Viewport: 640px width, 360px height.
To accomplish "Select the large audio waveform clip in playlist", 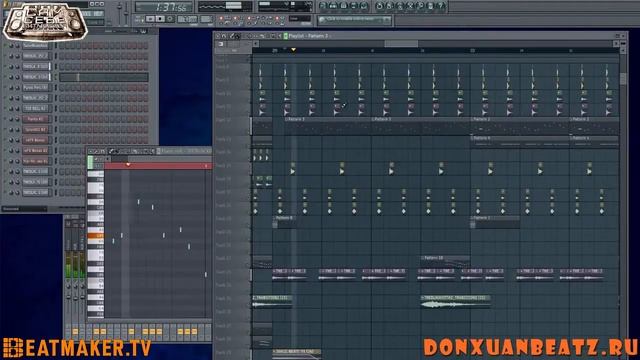I will tap(456, 302).
